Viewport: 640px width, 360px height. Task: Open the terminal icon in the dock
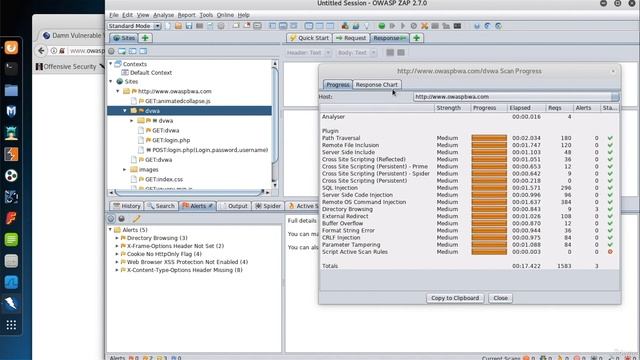click(x=11, y=69)
